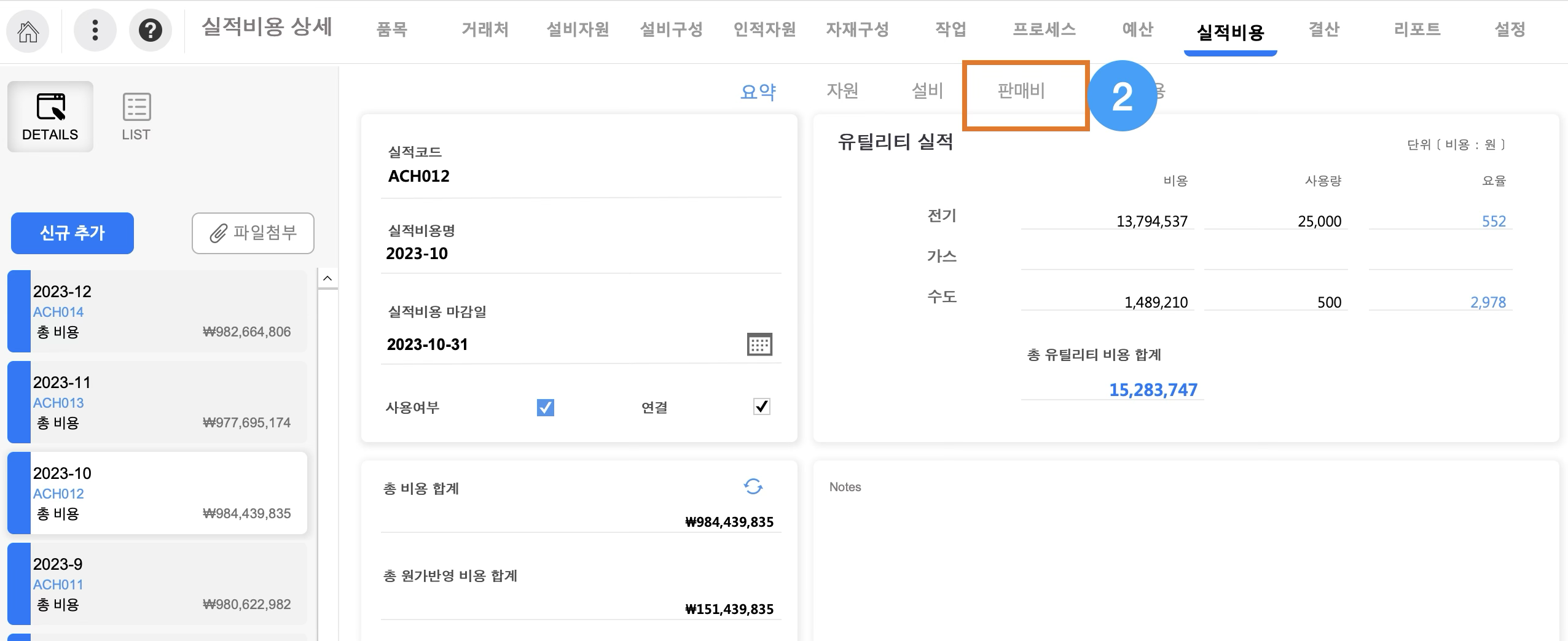Select the 2023-11 ACH013 record card
The image size is (1568, 641).
[x=157, y=402]
